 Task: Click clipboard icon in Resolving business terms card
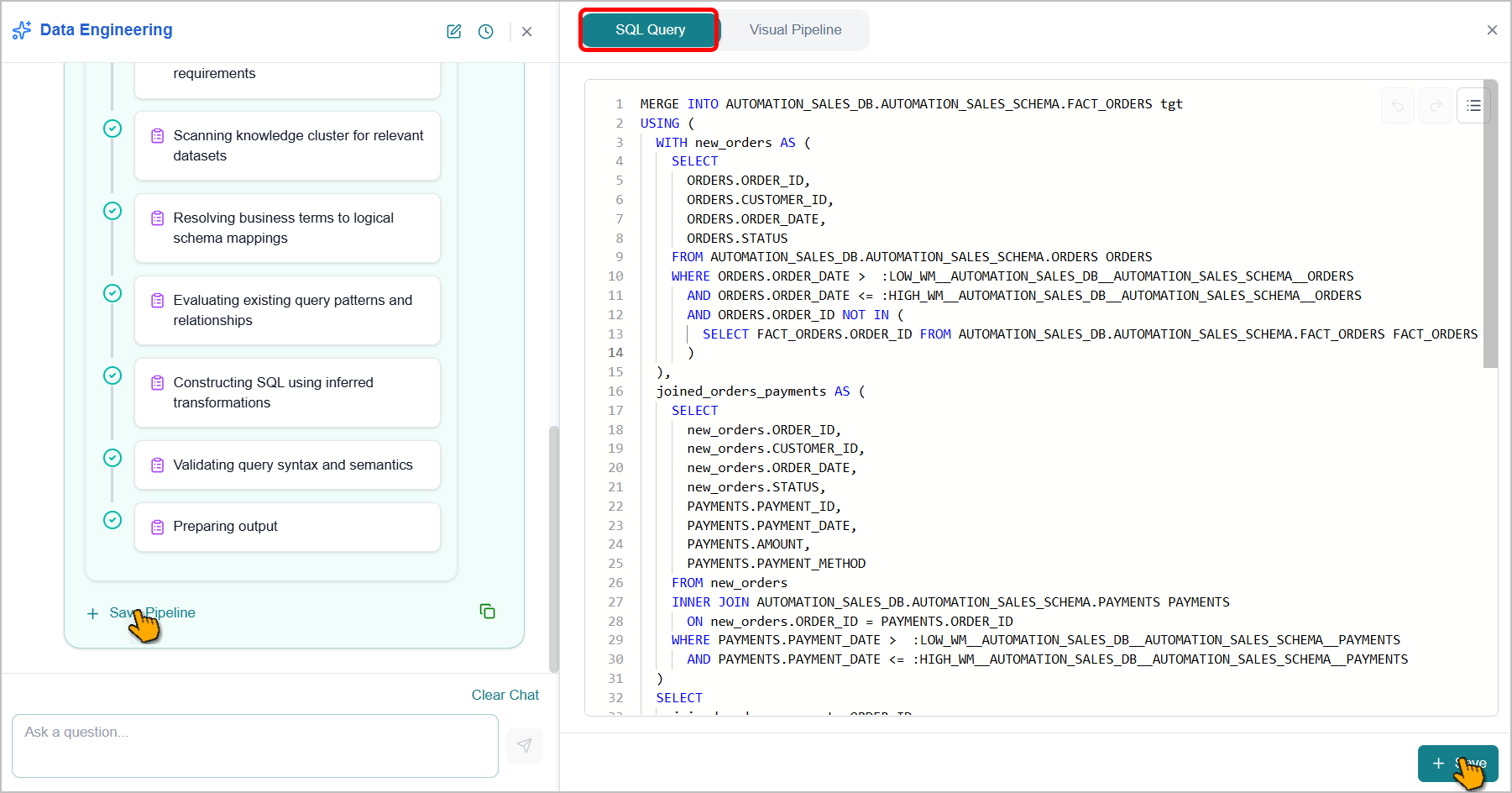157,218
